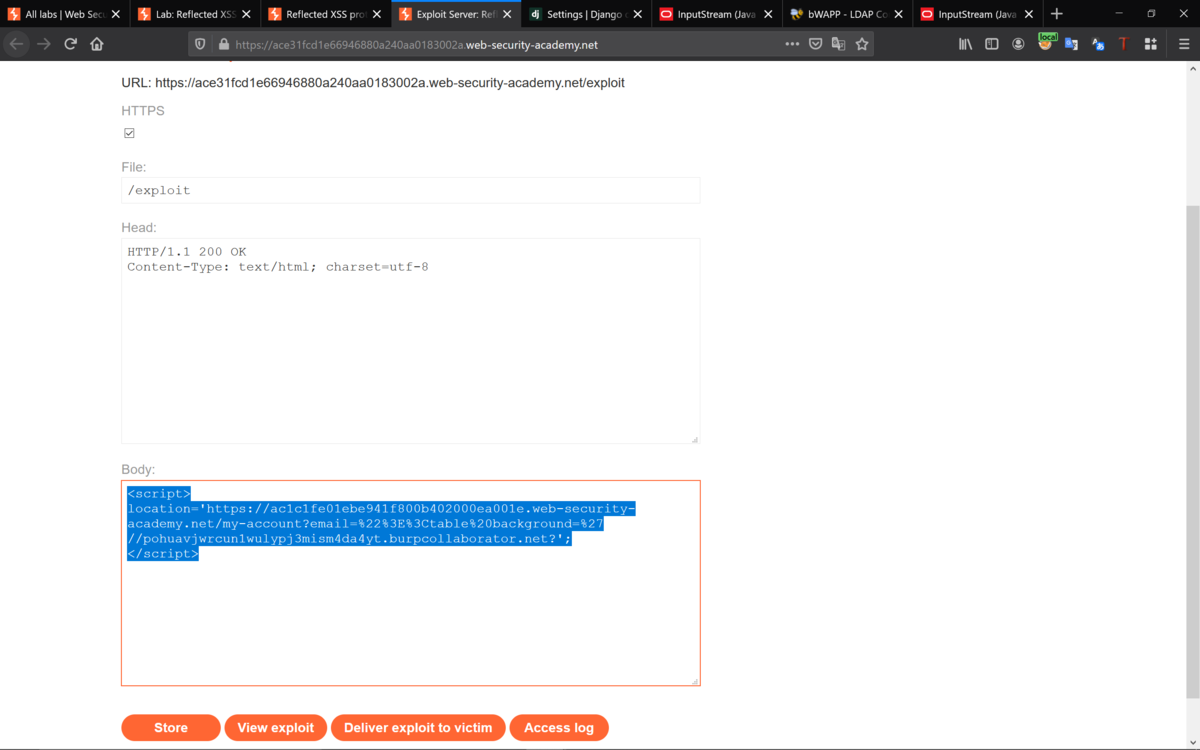Open the Firefox hamburger menu
The image size is (1200, 750).
[1184, 44]
